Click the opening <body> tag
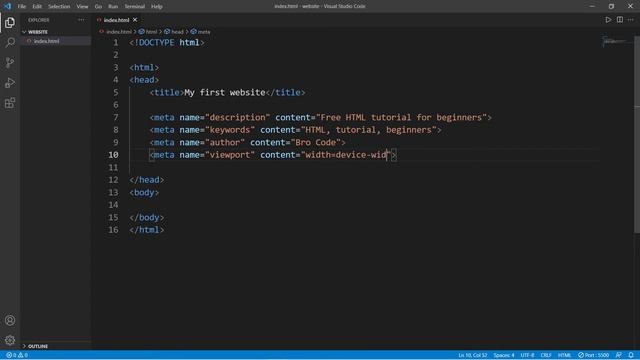This screenshot has height=360, width=640. click(144, 193)
